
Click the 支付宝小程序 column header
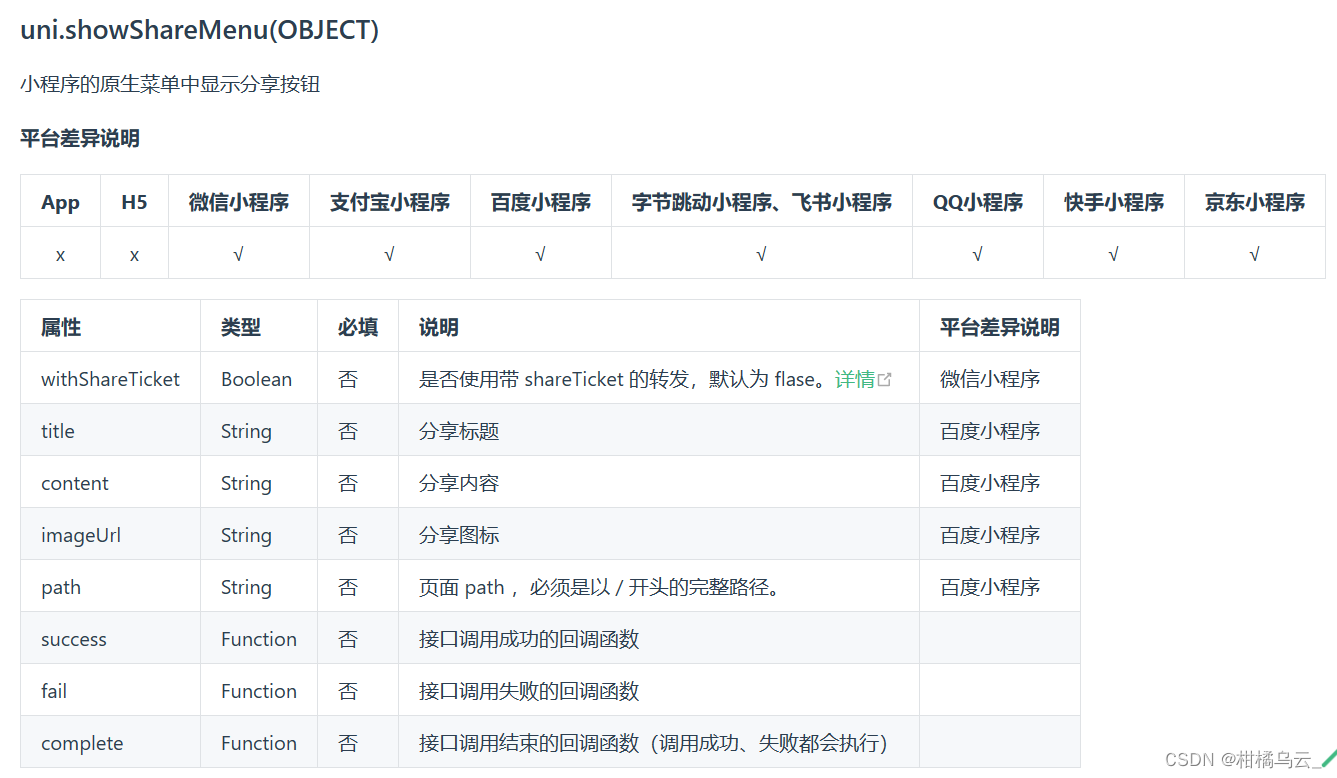tap(390, 202)
